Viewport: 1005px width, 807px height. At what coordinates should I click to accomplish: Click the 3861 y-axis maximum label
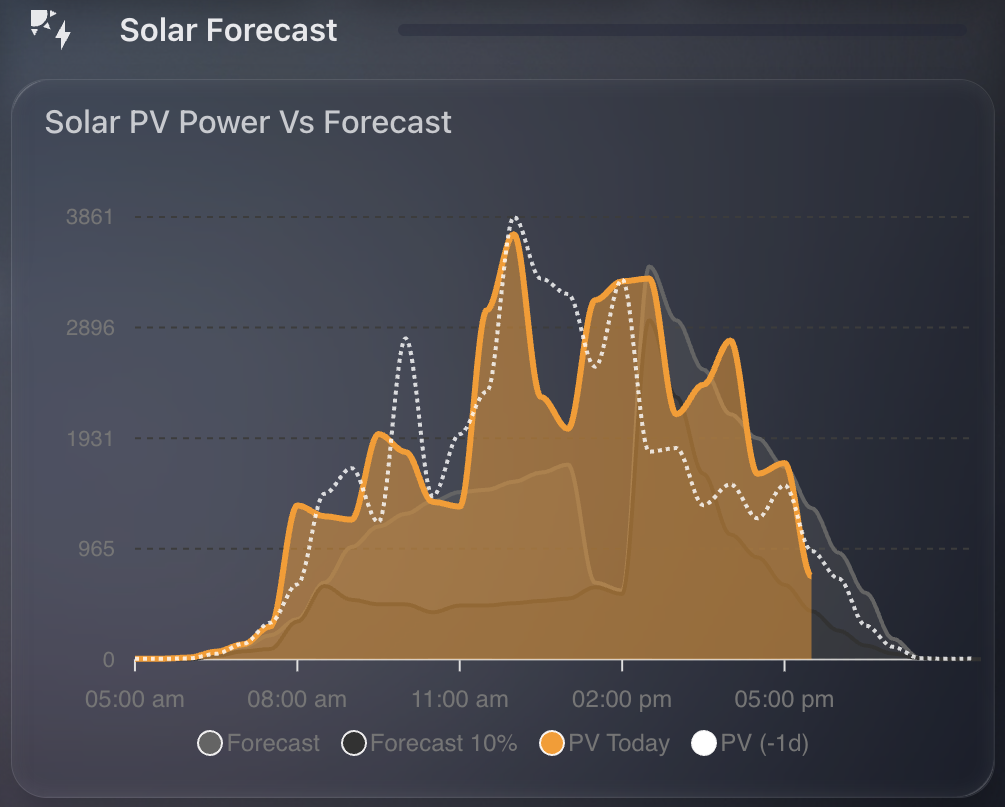pos(90,217)
